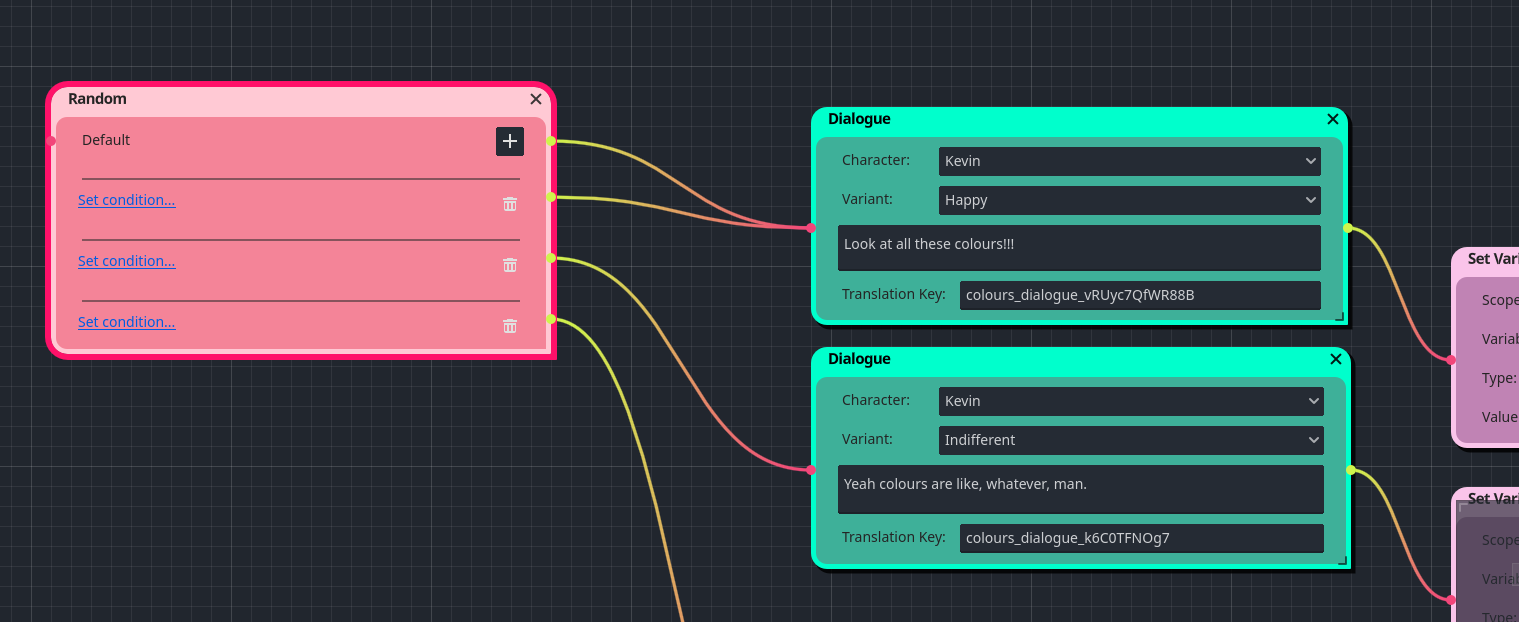Expand the Variant dropdown showing Happy
Screen dimensions: 1519x622
[1129, 200]
